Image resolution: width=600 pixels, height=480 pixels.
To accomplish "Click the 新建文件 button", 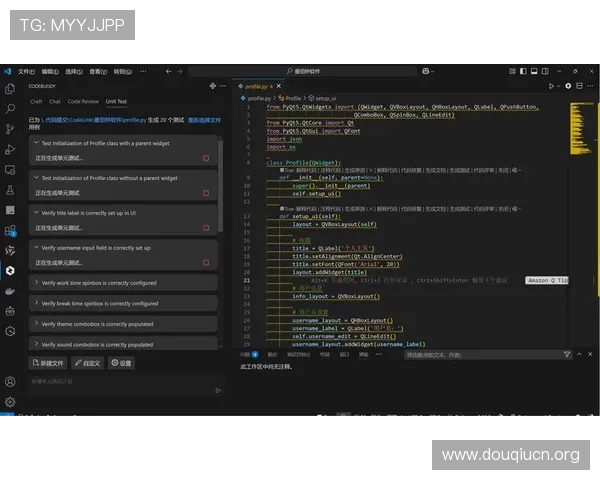I will click(x=48, y=363).
